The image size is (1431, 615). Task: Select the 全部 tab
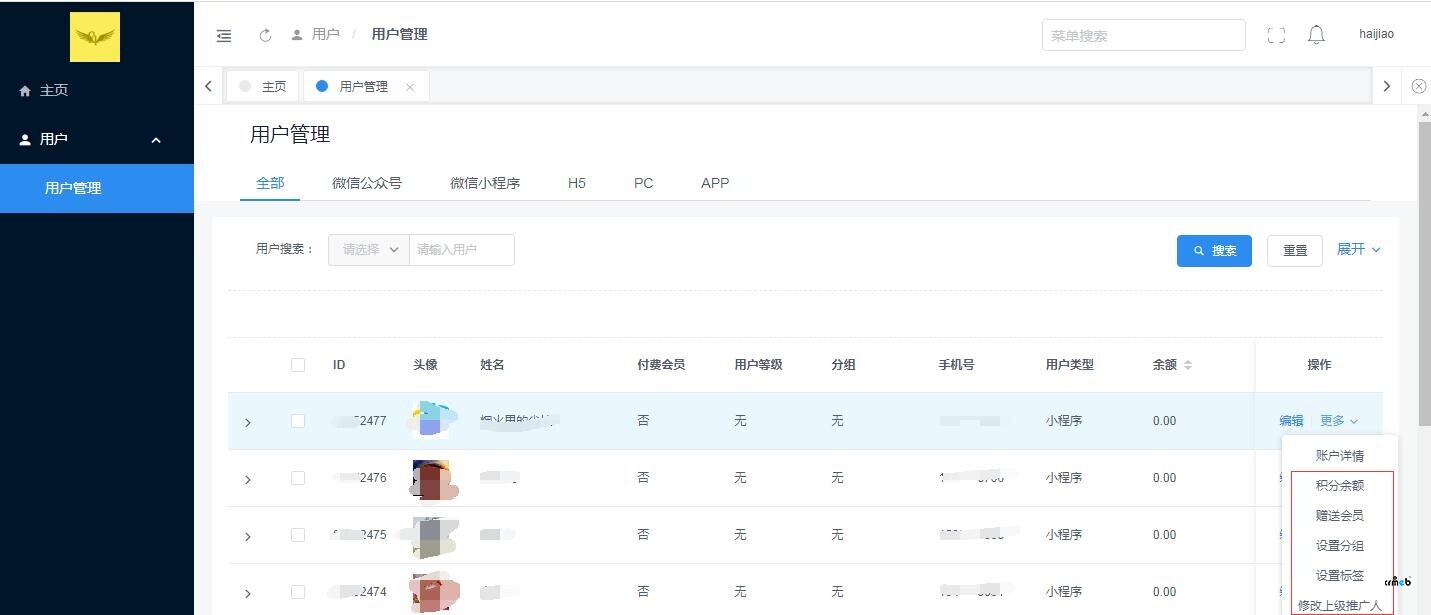(x=270, y=183)
